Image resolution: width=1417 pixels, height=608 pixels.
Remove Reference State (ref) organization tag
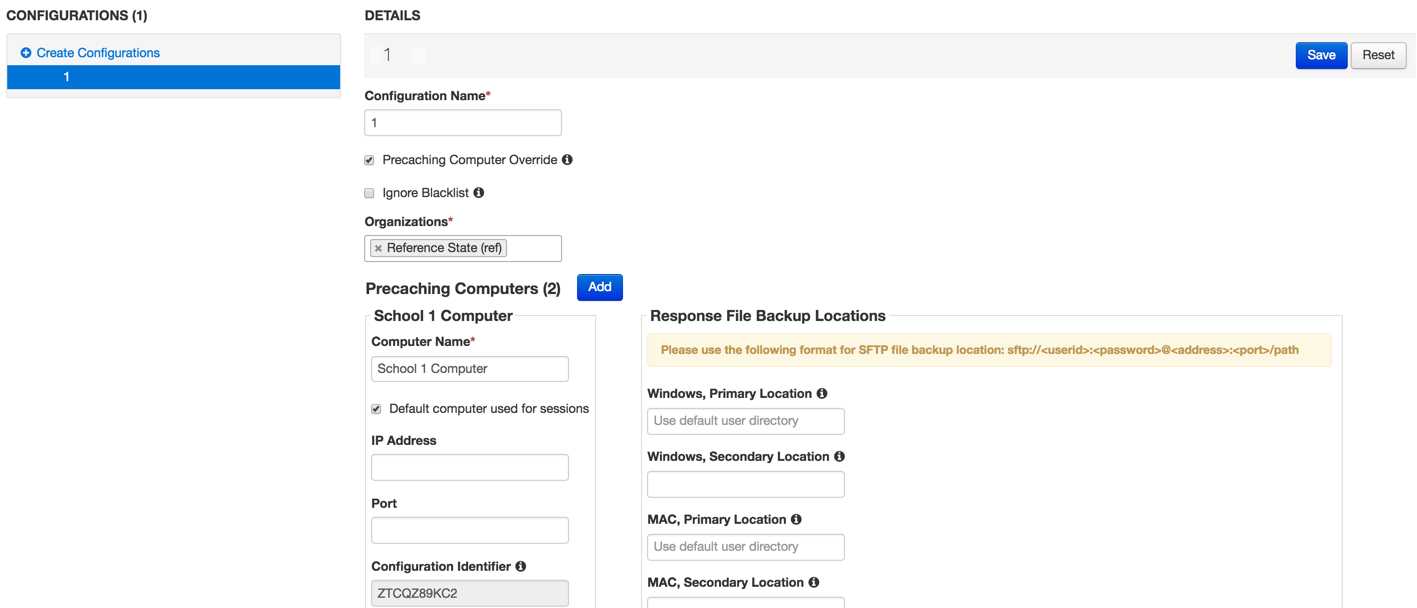coord(378,249)
